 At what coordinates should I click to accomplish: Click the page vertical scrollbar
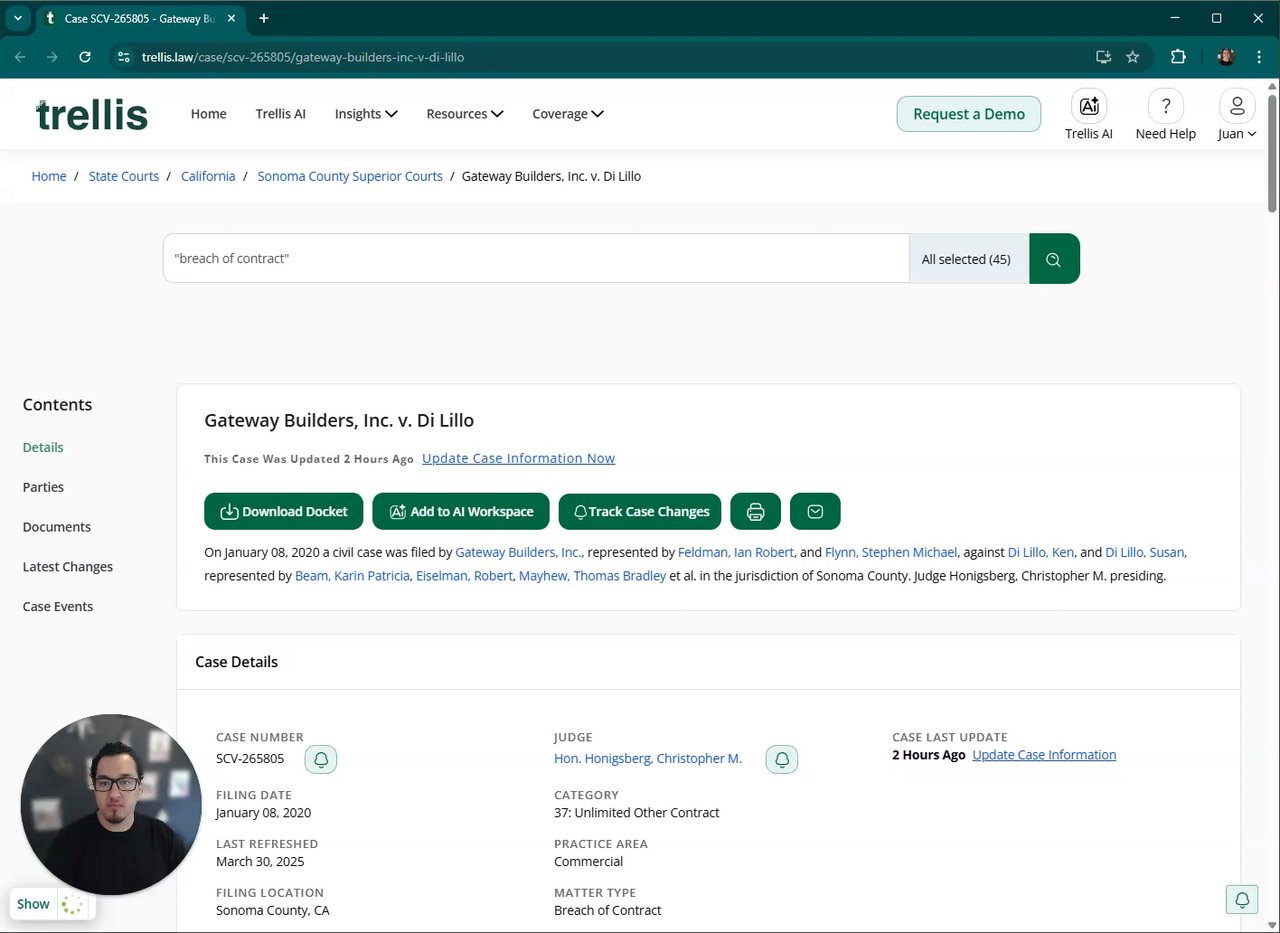pyautogui.click(x=1272, y=153)
